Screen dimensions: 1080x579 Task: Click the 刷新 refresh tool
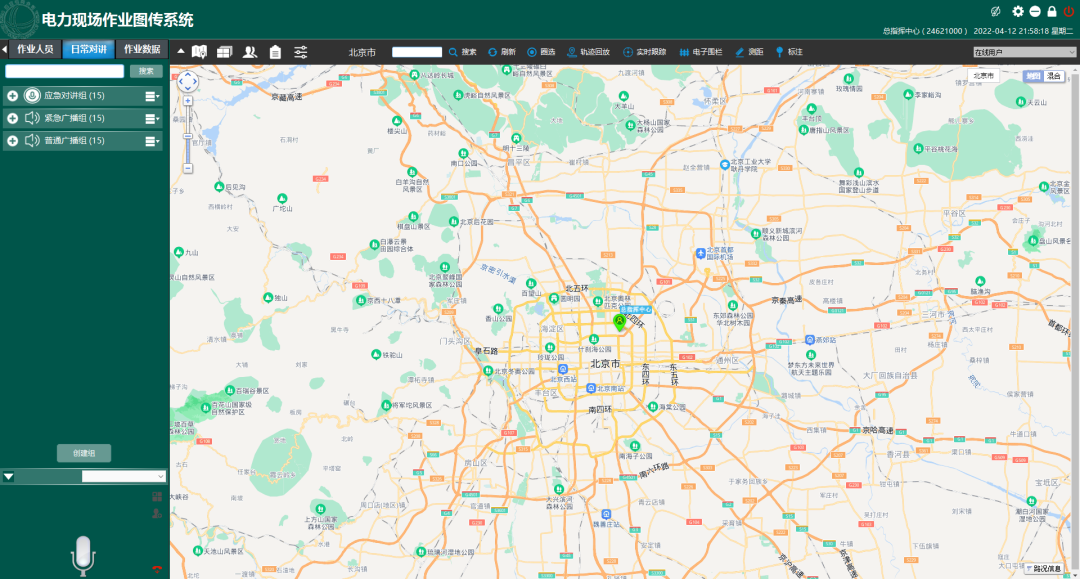tap(502, 52)
